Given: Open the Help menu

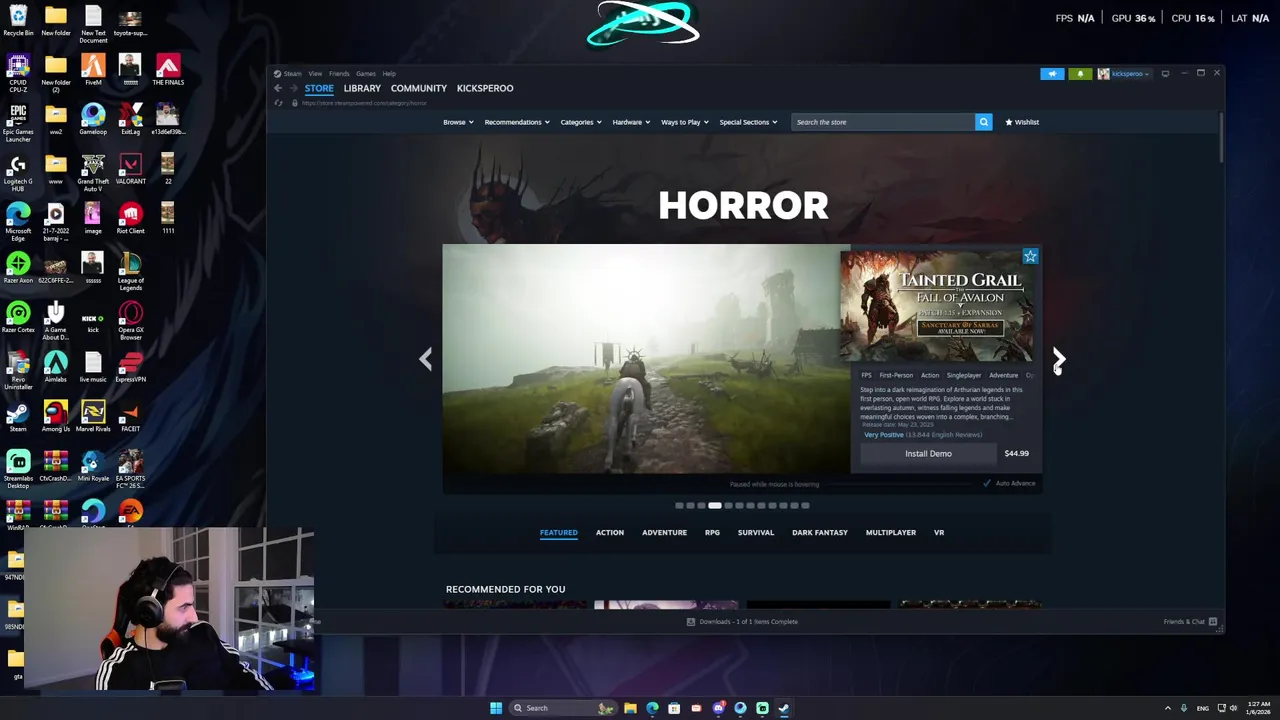Looking at the screenshot, I should tap(389, 73).
